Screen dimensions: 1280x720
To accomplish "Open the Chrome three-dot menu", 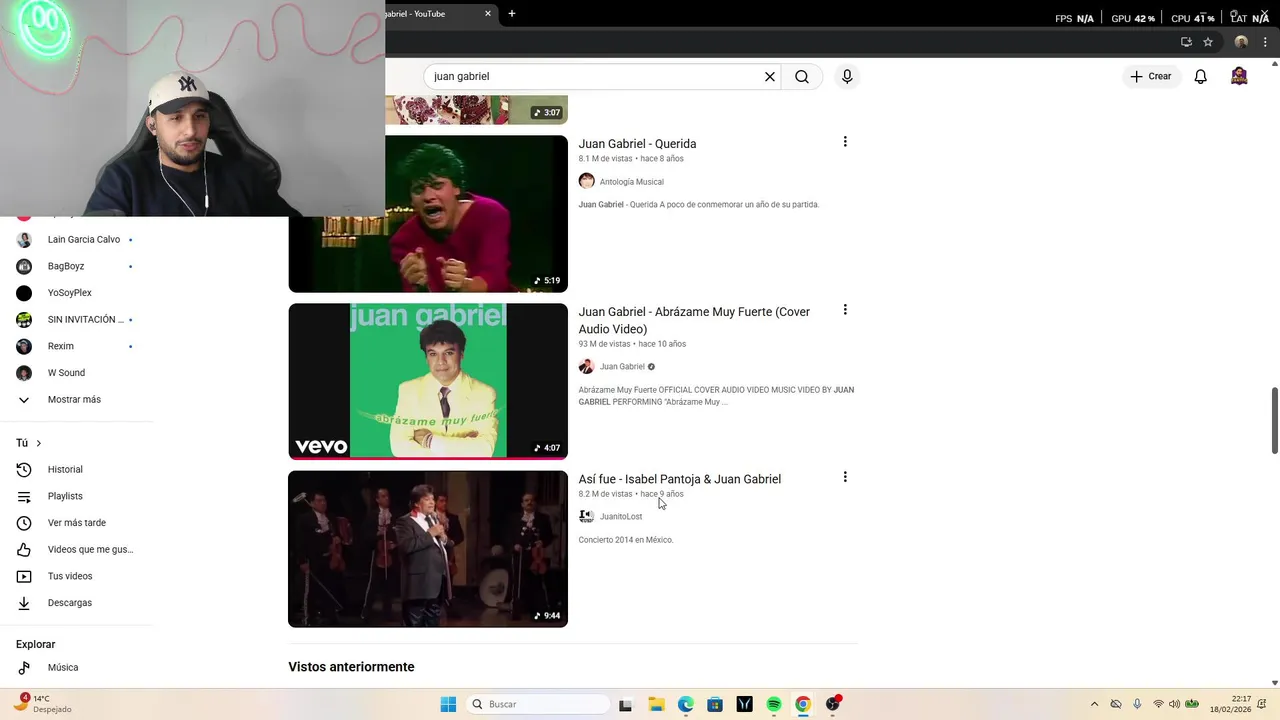I will tap(1265, 42).
